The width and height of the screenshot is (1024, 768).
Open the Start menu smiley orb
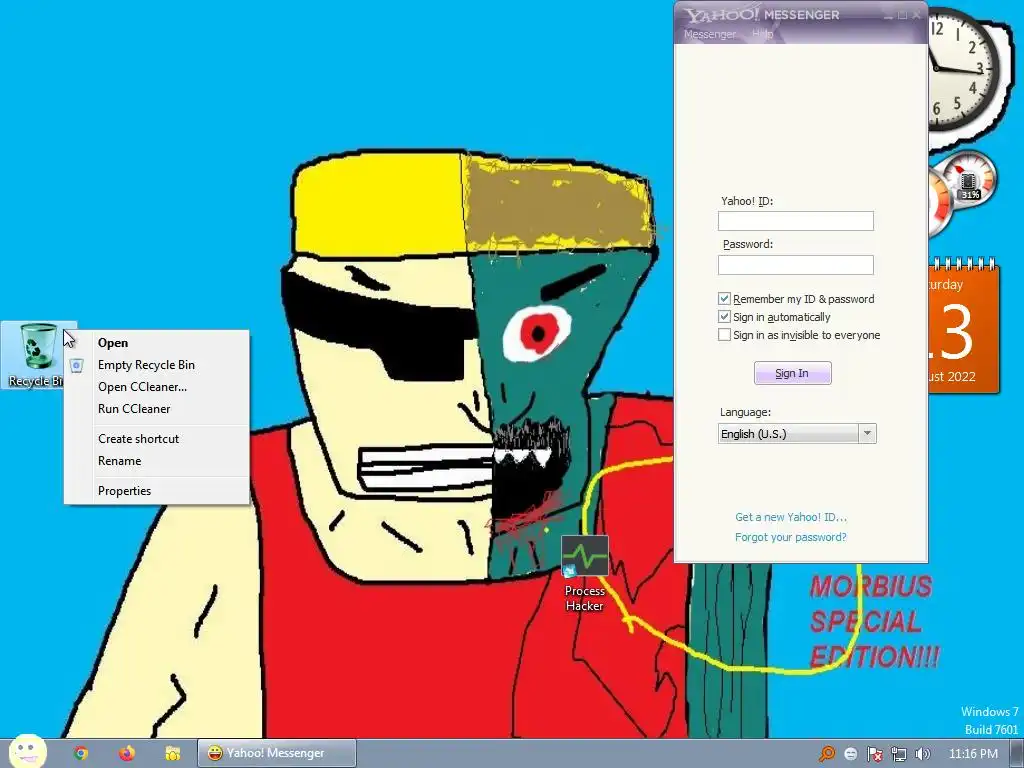pyautogui.click(x=27, y=751)
